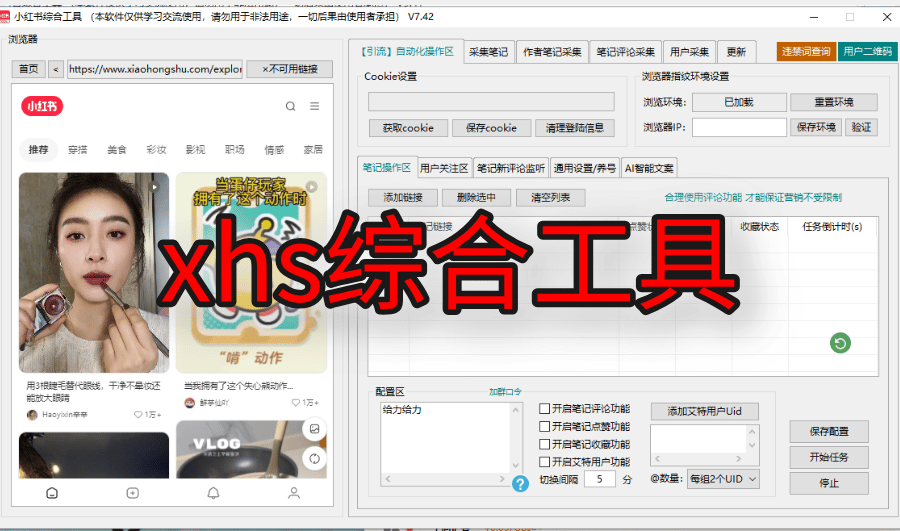Click the plus create-post icon in bottom bar

click(x=132, y=493)
